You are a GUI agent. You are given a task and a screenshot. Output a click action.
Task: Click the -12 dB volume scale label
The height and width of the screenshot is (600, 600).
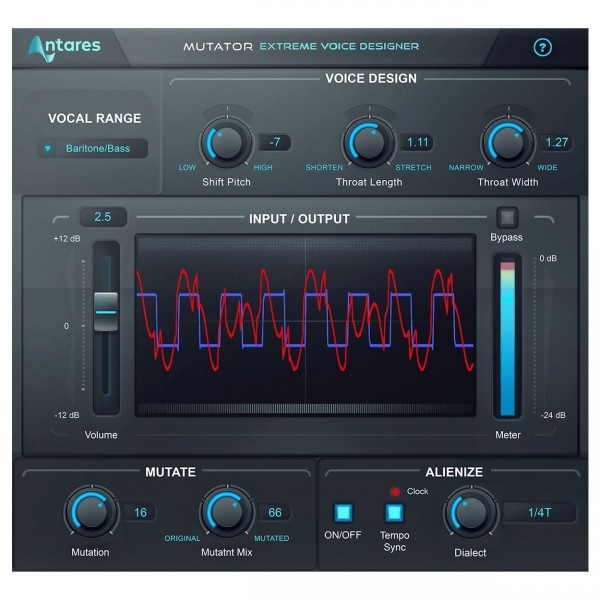point(67,415)
